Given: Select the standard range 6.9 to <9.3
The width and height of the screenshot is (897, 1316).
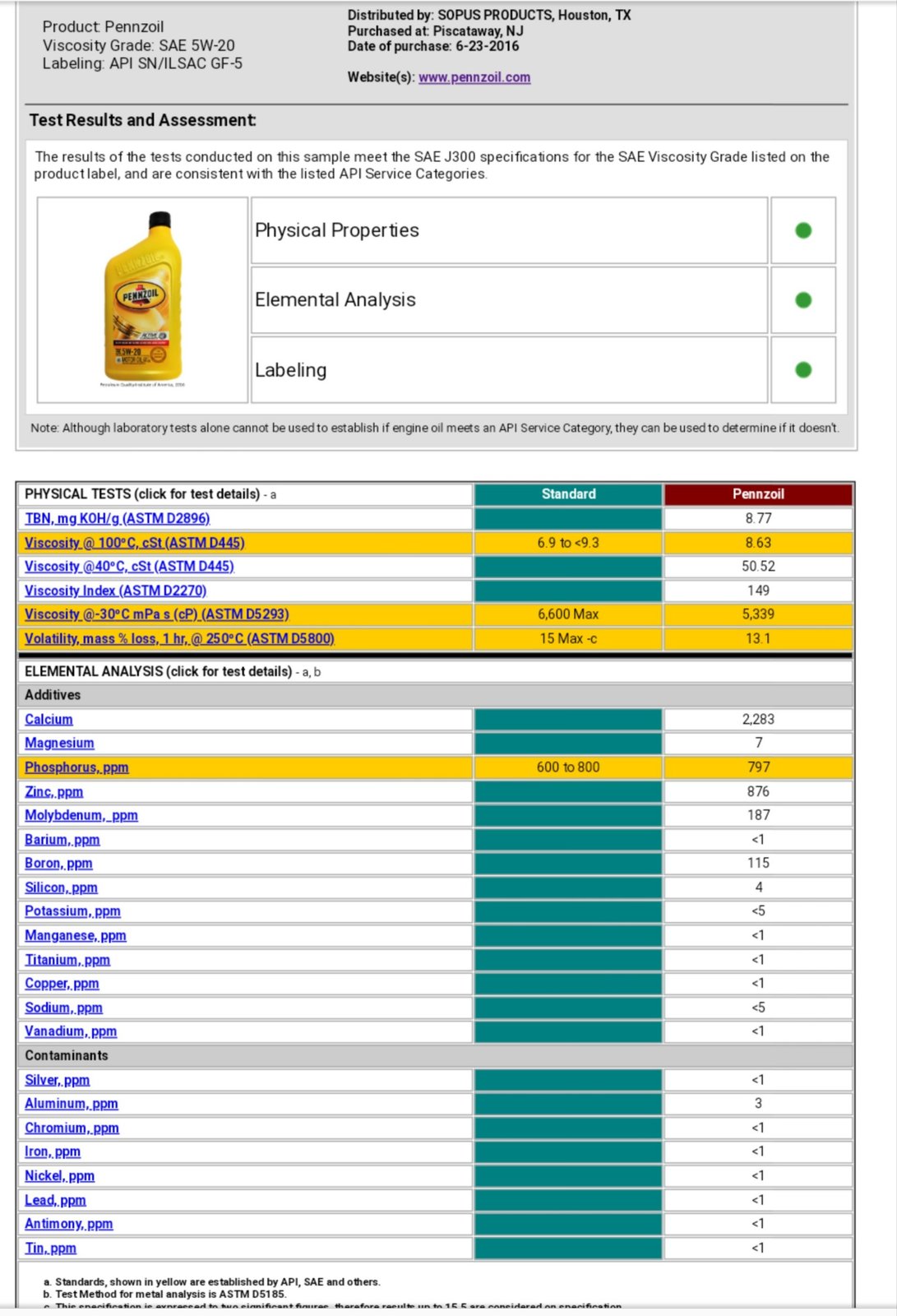Looking at the screenshot, I should tap(568, 543).
